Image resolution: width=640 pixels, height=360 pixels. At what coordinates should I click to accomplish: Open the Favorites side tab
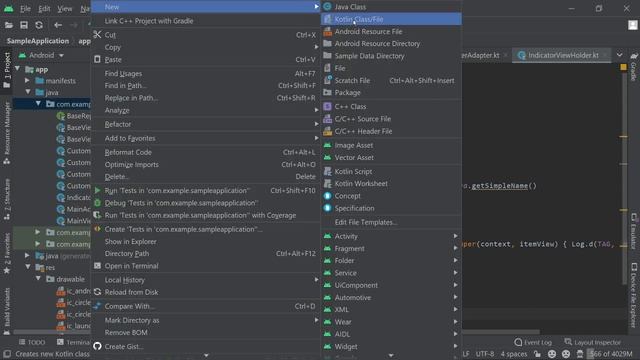pyautogui.click(x=7, y=253)
